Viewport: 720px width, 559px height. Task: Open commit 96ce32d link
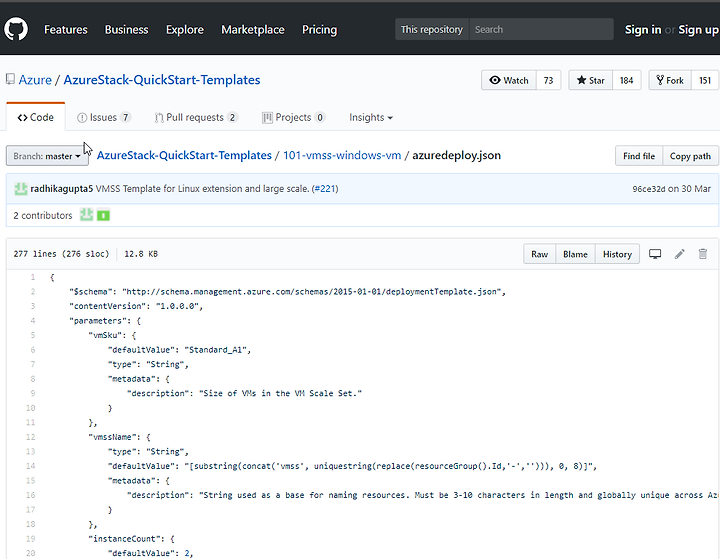[649, 189]
